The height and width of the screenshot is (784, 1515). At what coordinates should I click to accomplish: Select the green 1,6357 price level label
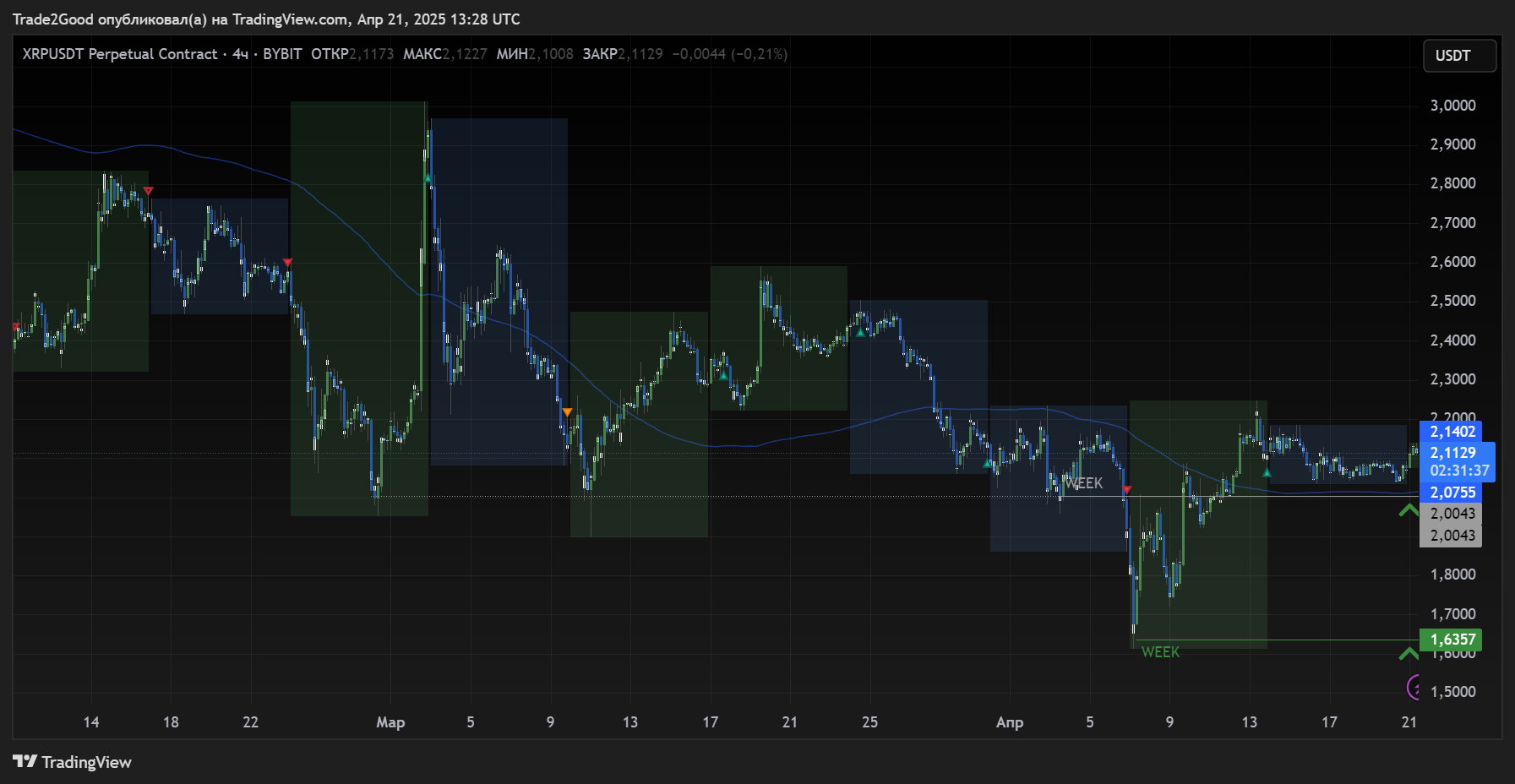click(1452, 640)
